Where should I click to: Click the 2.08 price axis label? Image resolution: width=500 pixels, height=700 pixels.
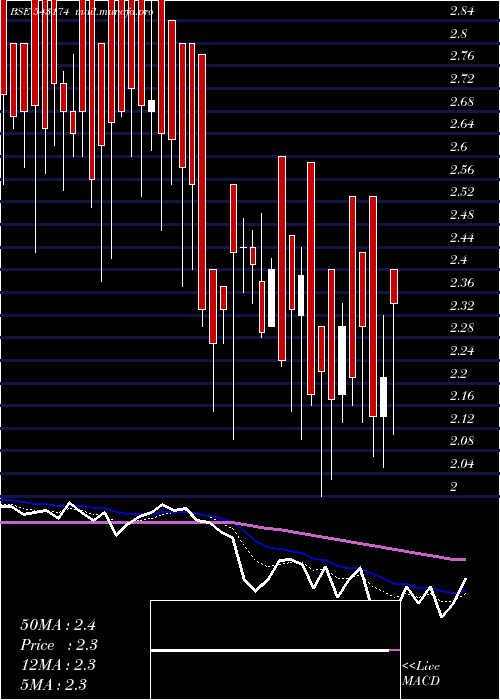coord(462,442)
